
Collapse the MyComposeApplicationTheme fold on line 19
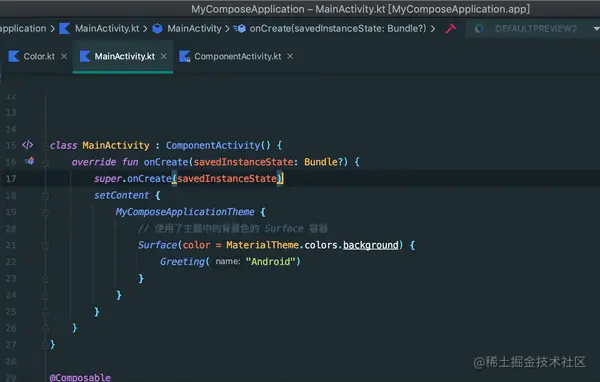tap(45, 212)
